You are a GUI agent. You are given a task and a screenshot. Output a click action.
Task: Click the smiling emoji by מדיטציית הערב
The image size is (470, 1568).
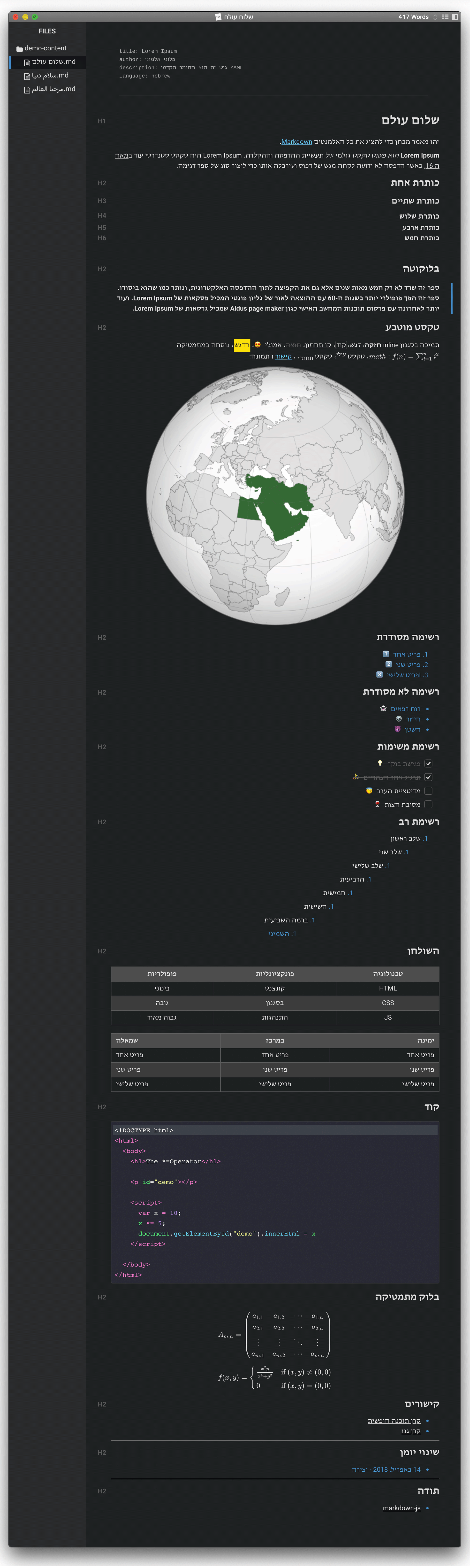(369, 791)
